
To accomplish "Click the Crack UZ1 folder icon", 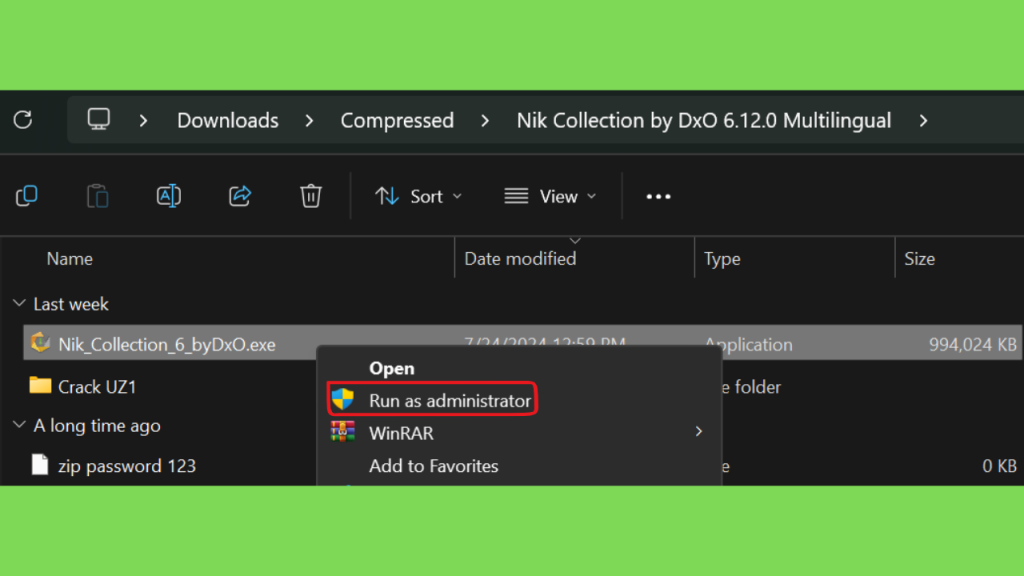I will click(40, 385).
